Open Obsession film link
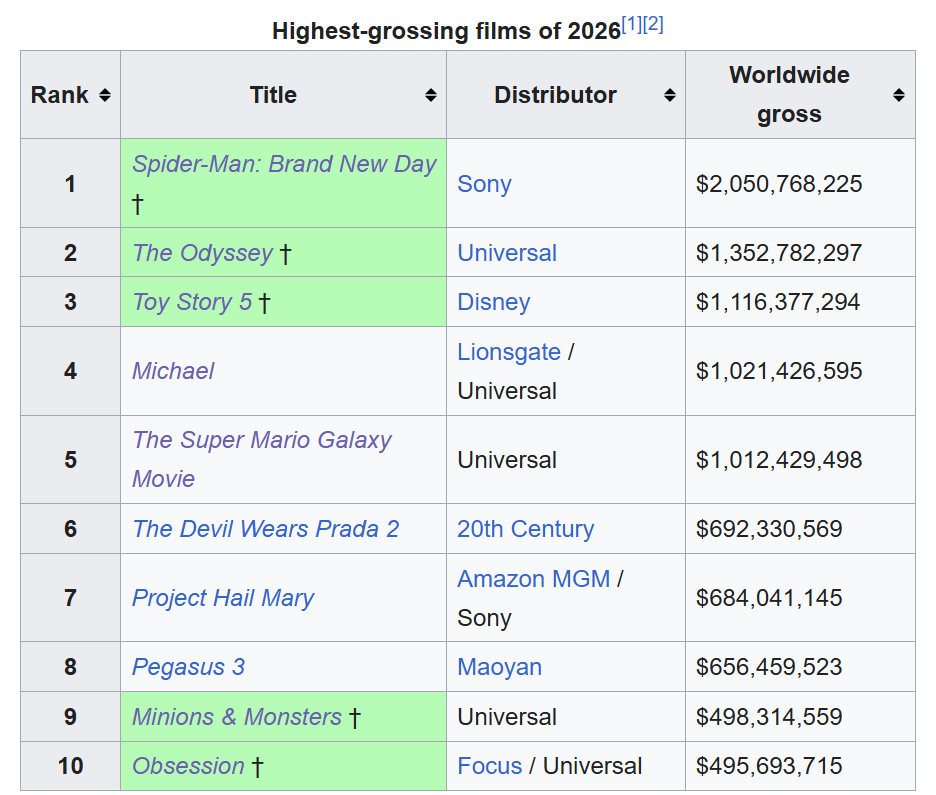This screenshot has height=795, width=936. [188, 766]
